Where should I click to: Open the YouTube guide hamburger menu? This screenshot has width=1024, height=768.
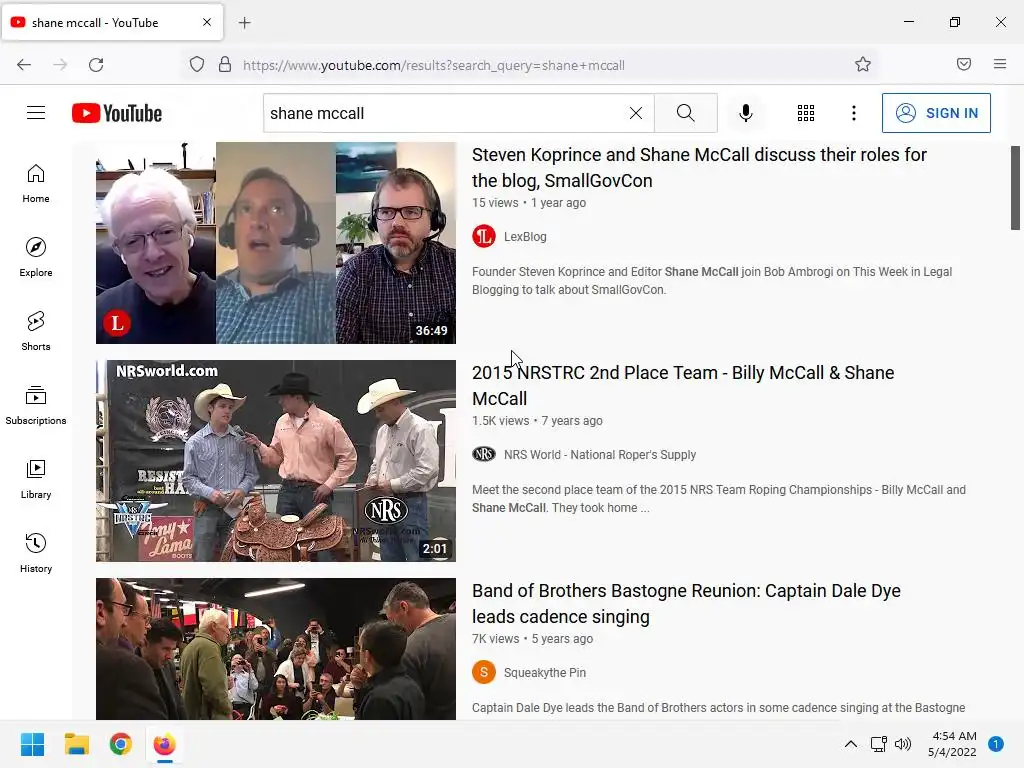point(36,113)
